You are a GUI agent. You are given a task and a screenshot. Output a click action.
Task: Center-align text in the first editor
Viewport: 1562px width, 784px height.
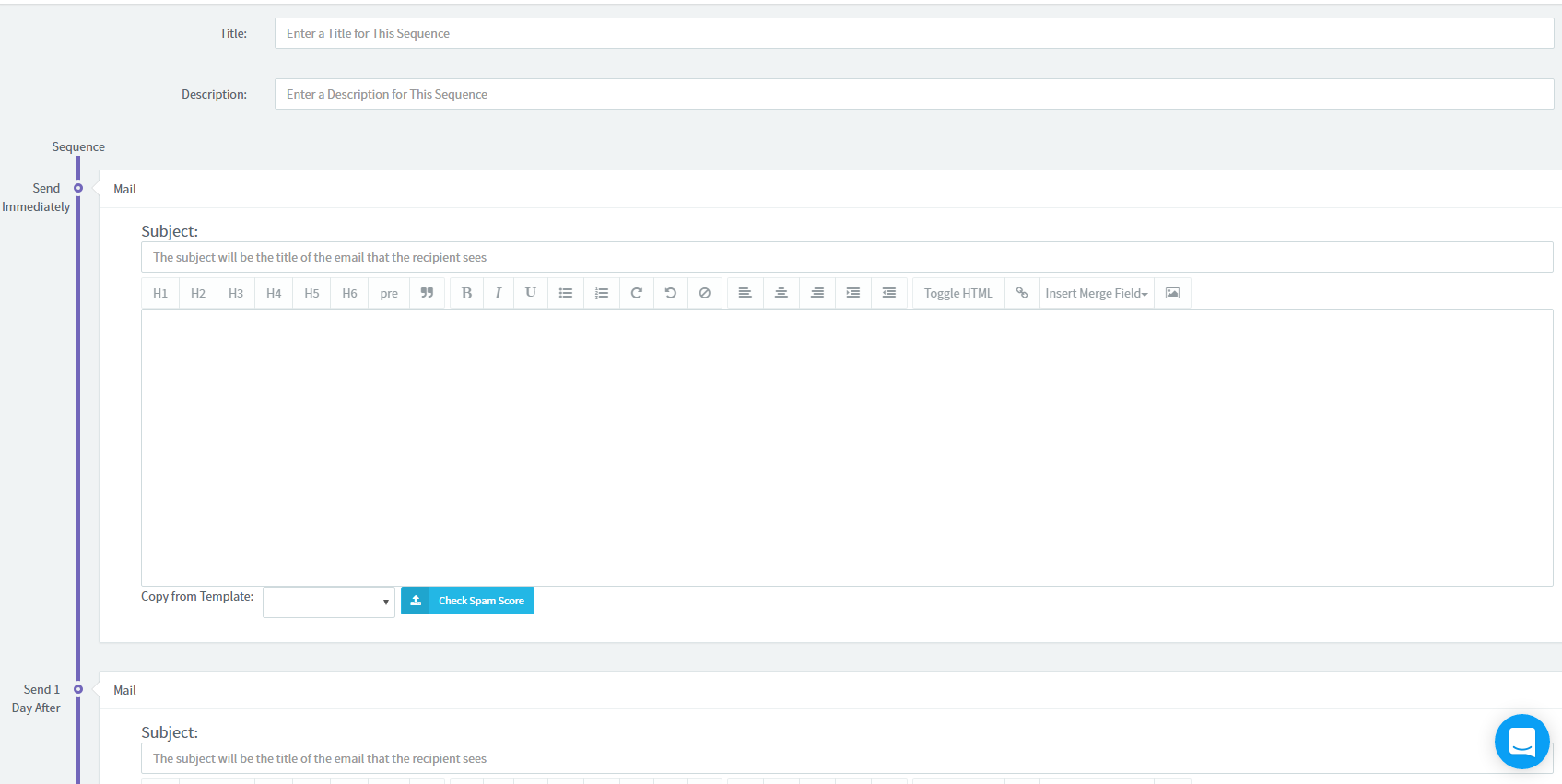(x=781, y=293)
